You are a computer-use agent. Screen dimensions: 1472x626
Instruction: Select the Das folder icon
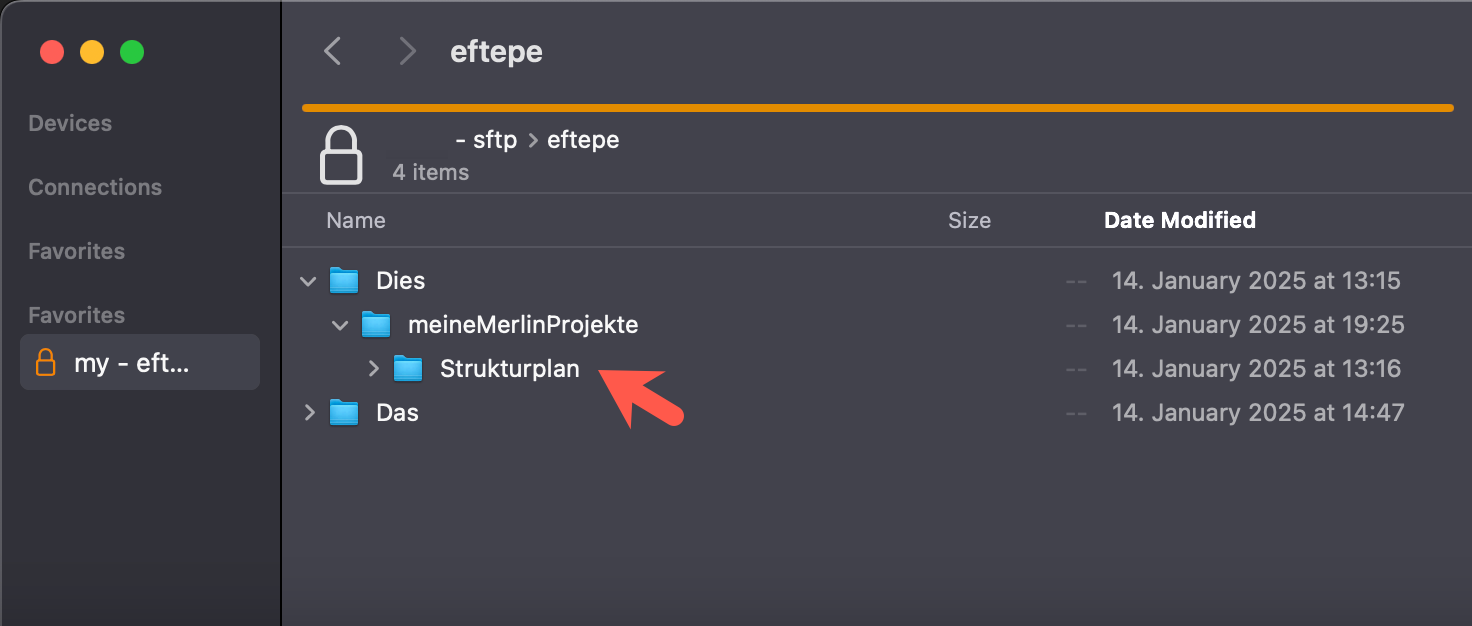click(345, 412)
